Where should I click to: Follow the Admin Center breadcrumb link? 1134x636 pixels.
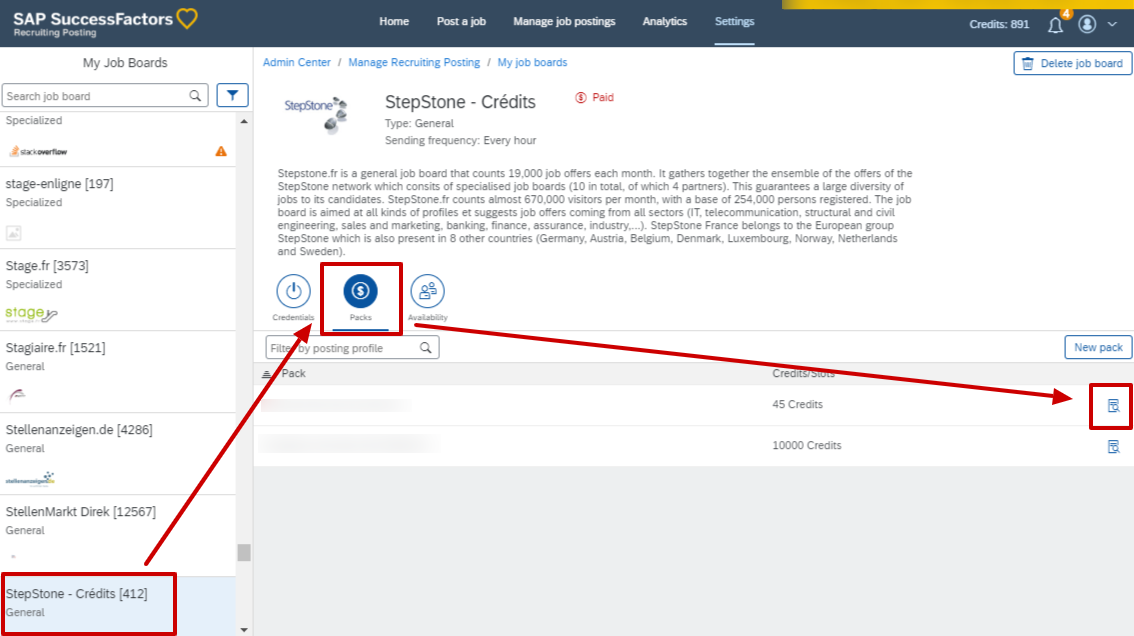(297, 62)
